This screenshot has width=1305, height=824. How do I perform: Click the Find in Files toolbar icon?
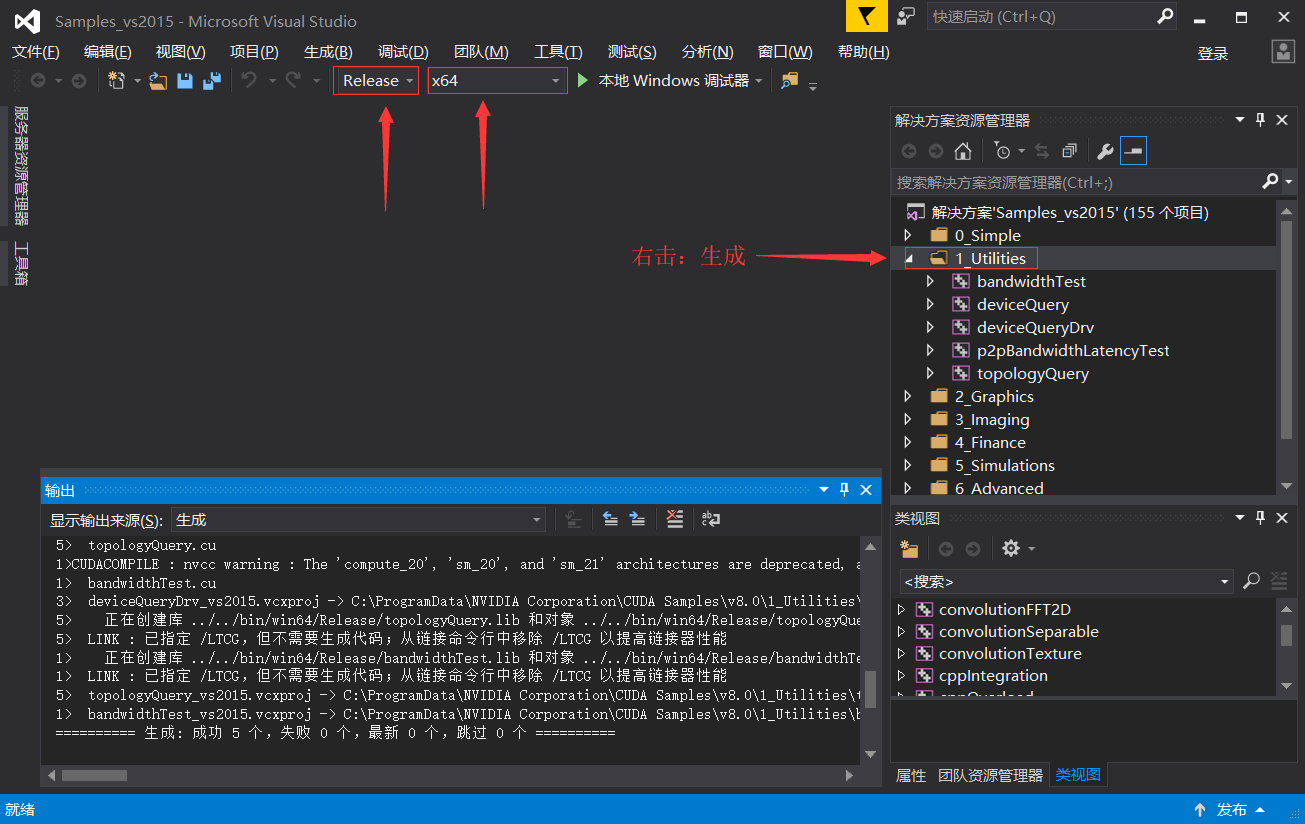[790, 81]
